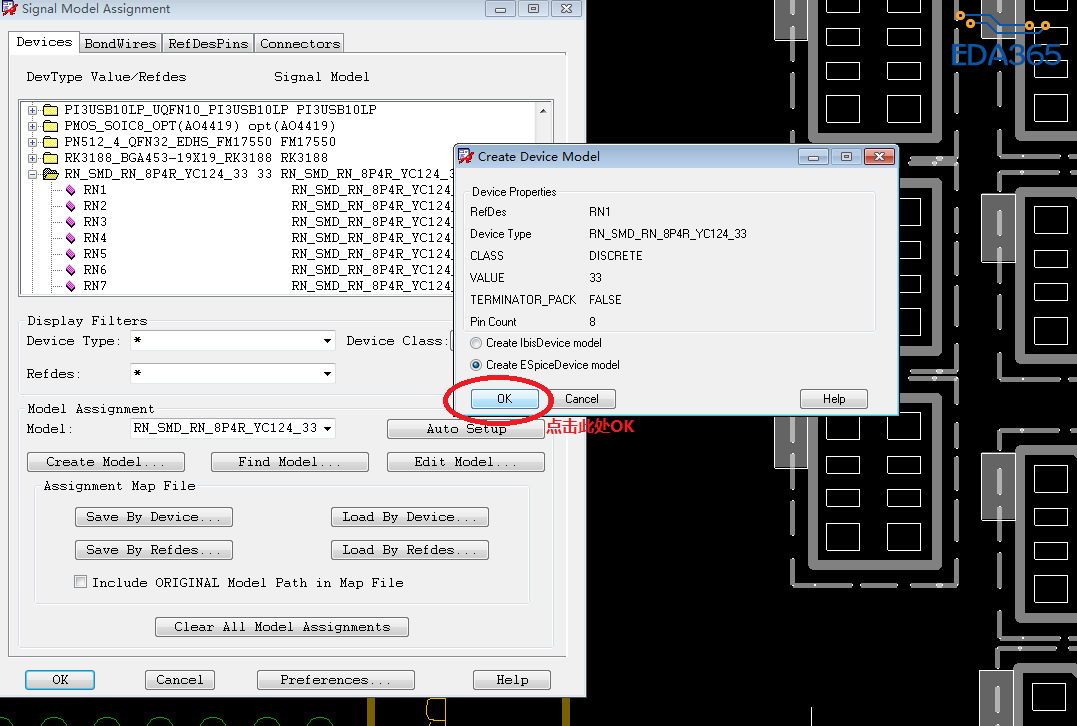This screenshot has width=1077, height=726.
Task: Open the Model assignment dropdown
Action: [328, 429]
